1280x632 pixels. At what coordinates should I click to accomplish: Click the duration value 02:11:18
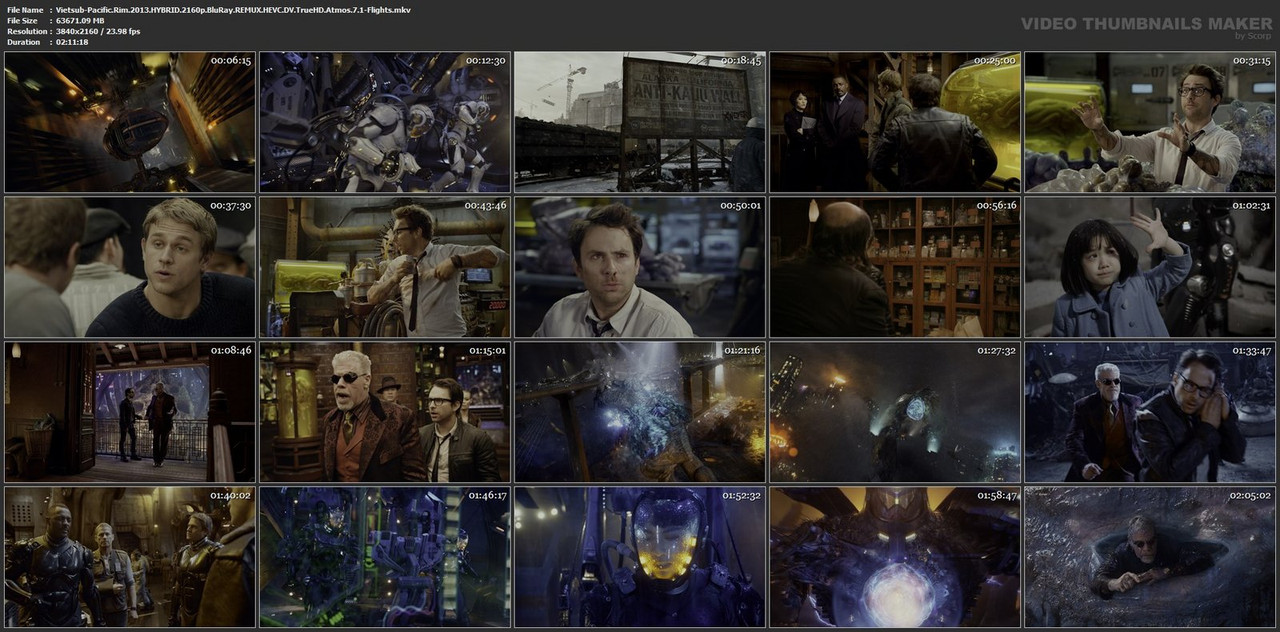(x=72, y=42)
